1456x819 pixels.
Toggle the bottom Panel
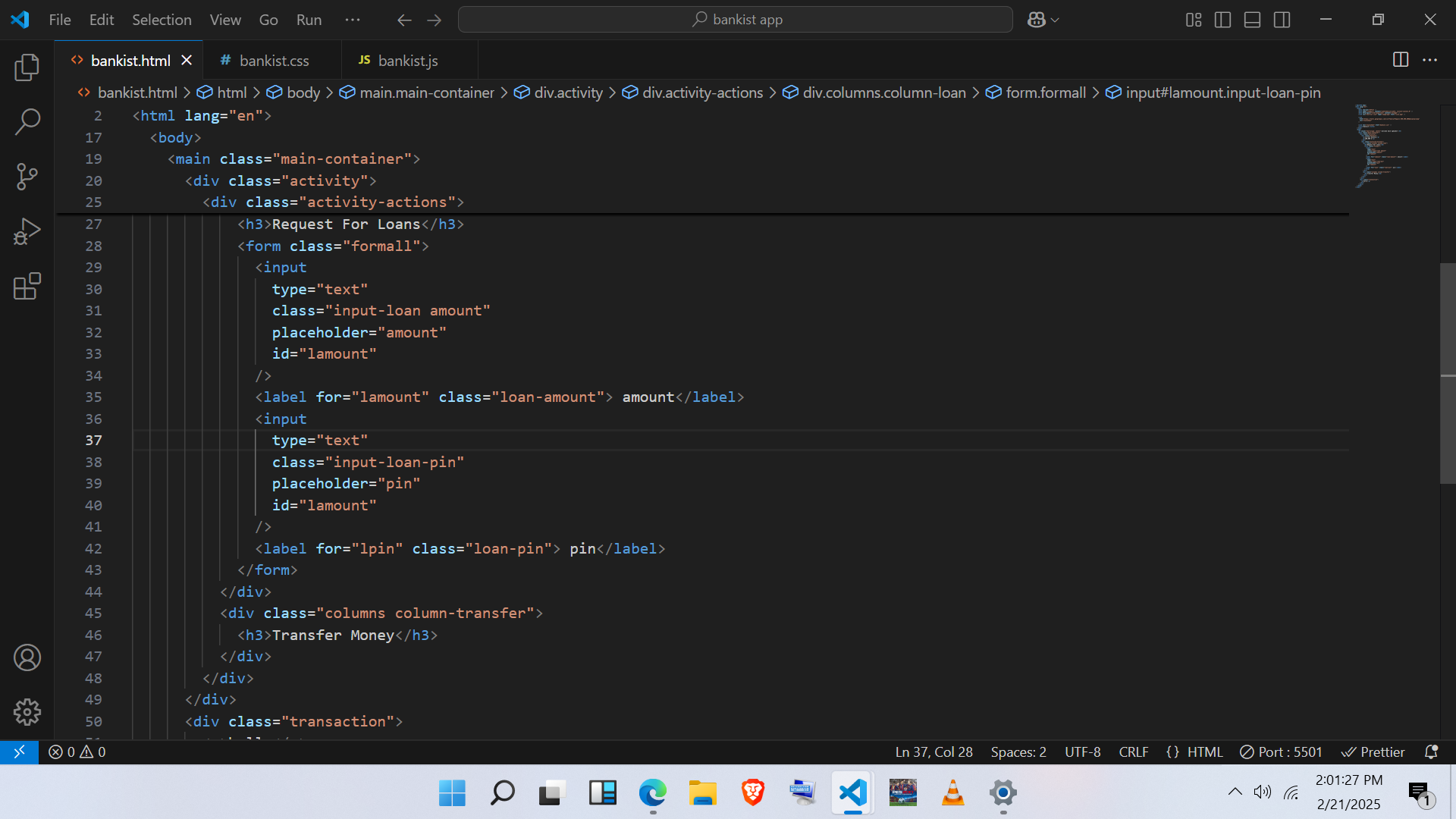[1252, 20]
